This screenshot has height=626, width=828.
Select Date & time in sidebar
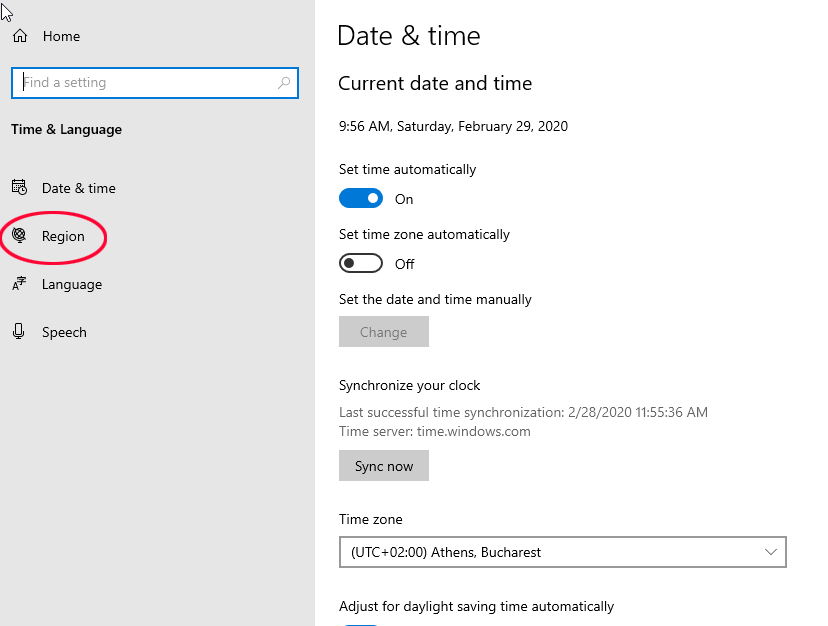click(79, 189)
